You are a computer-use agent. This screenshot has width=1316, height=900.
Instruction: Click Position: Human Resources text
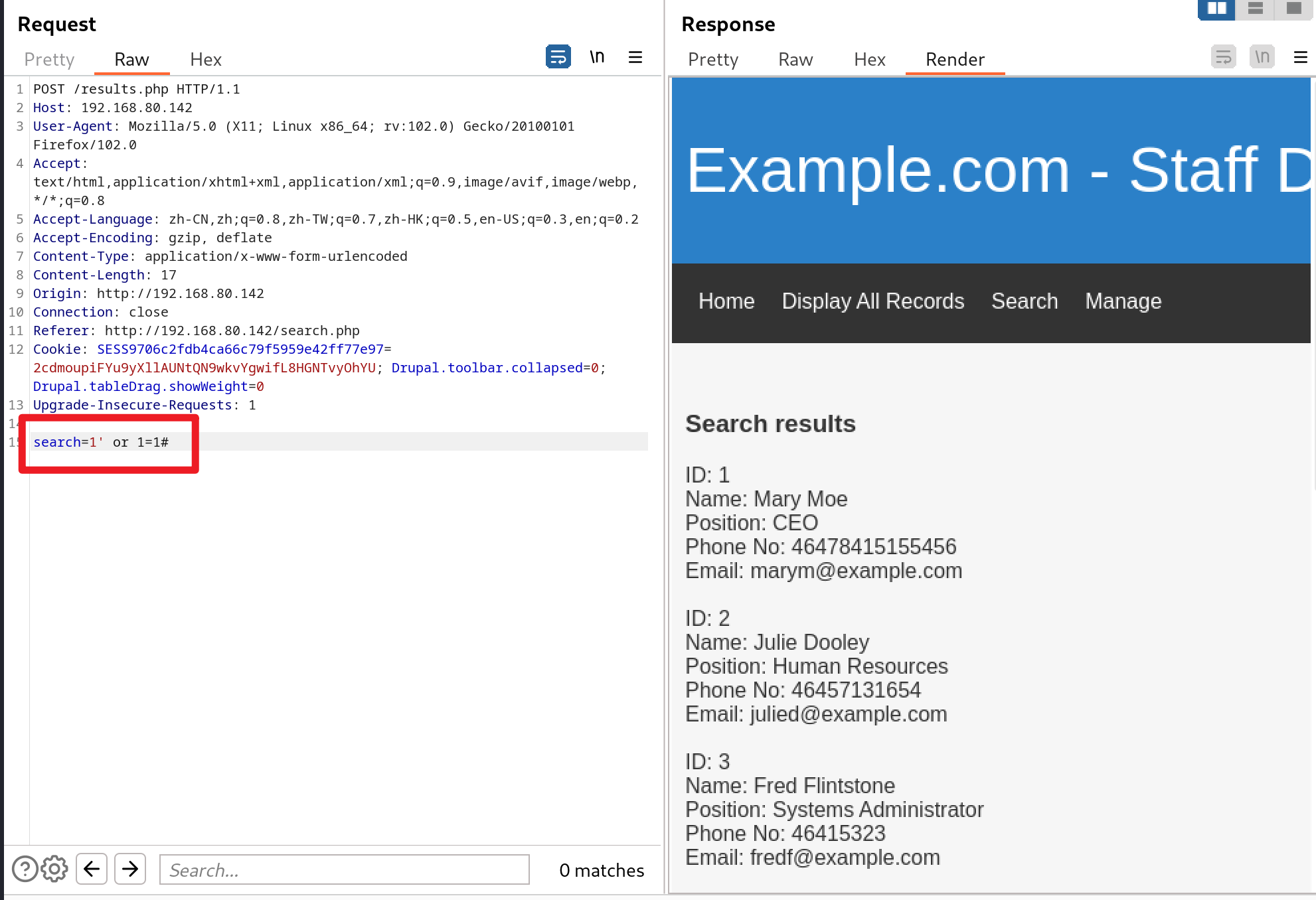click(x=817, y=666)
